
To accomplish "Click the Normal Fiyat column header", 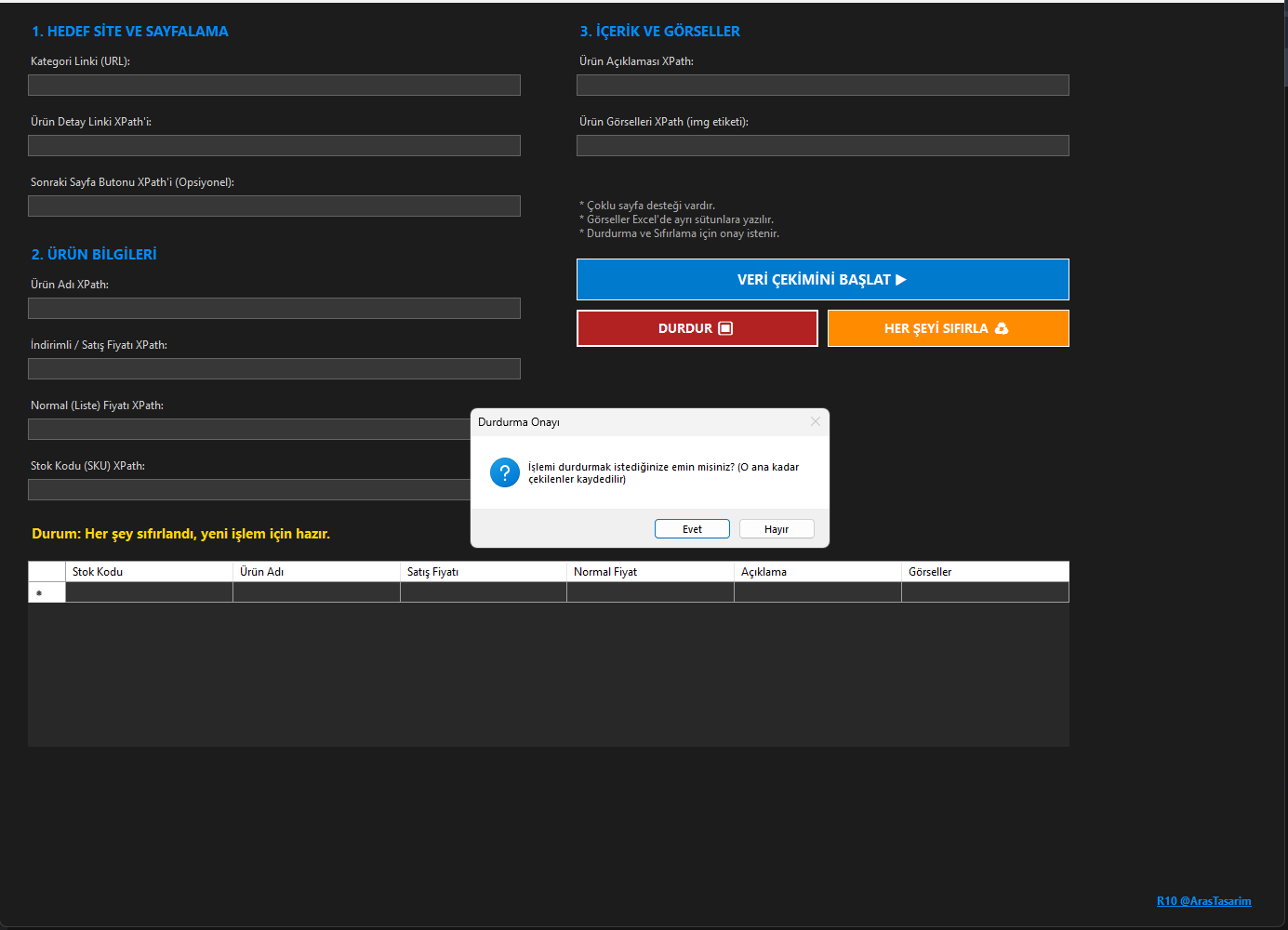I will pos(650,572).
